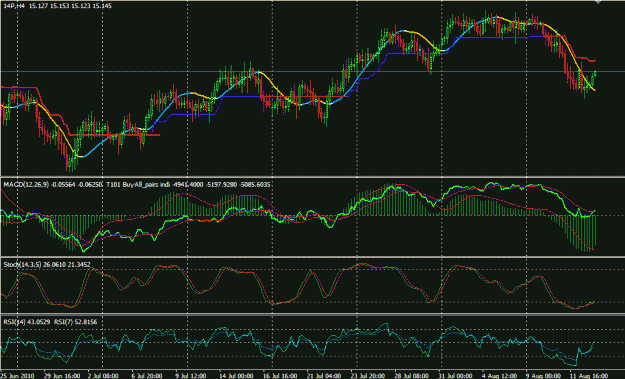
Task: Click the 9 Jul 12:00 time label
Action: (x=190, y=376)
